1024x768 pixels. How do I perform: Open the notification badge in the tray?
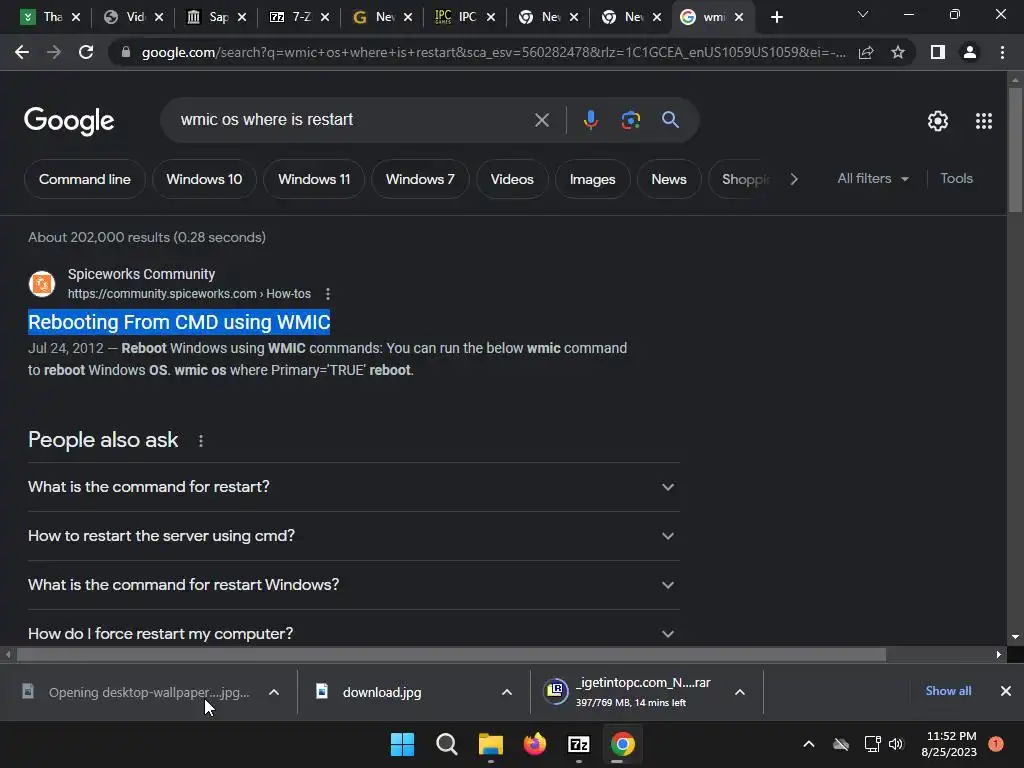[x=996, y=744]
